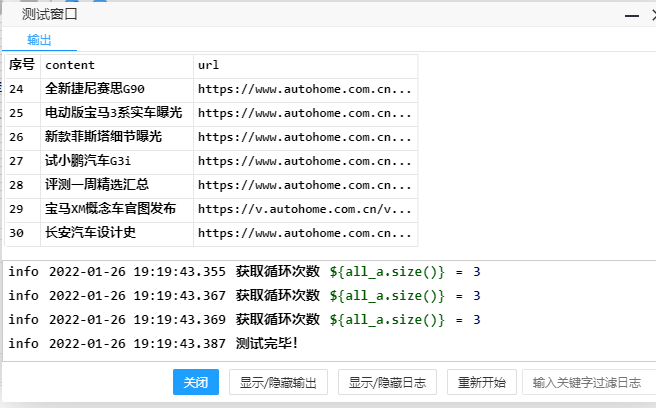The image size is (656, 408).
Task: Select cell 电动版宝马3系实车曝光
Action: click(117, 114)
